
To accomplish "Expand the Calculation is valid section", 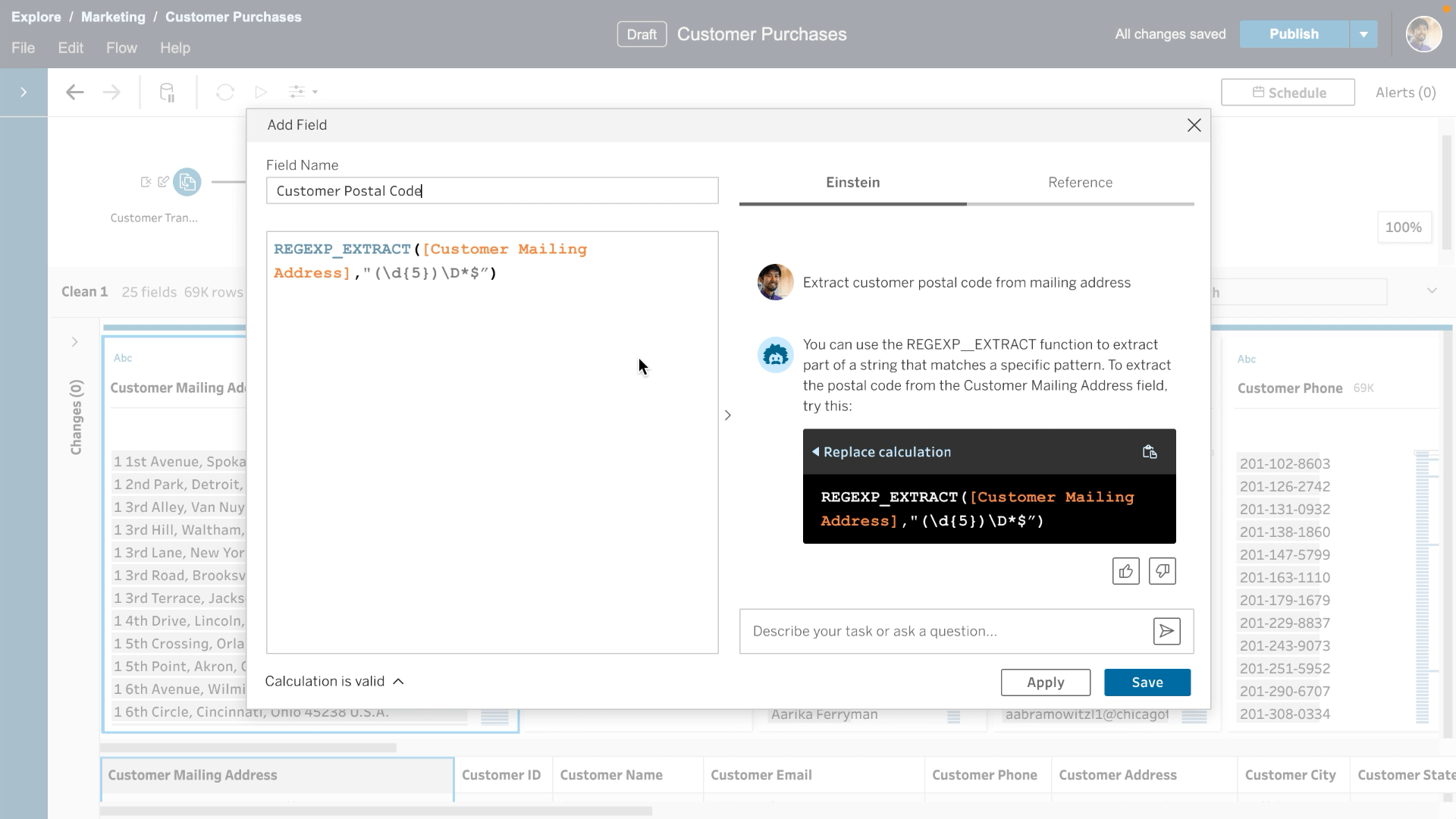I will (398, 681).
